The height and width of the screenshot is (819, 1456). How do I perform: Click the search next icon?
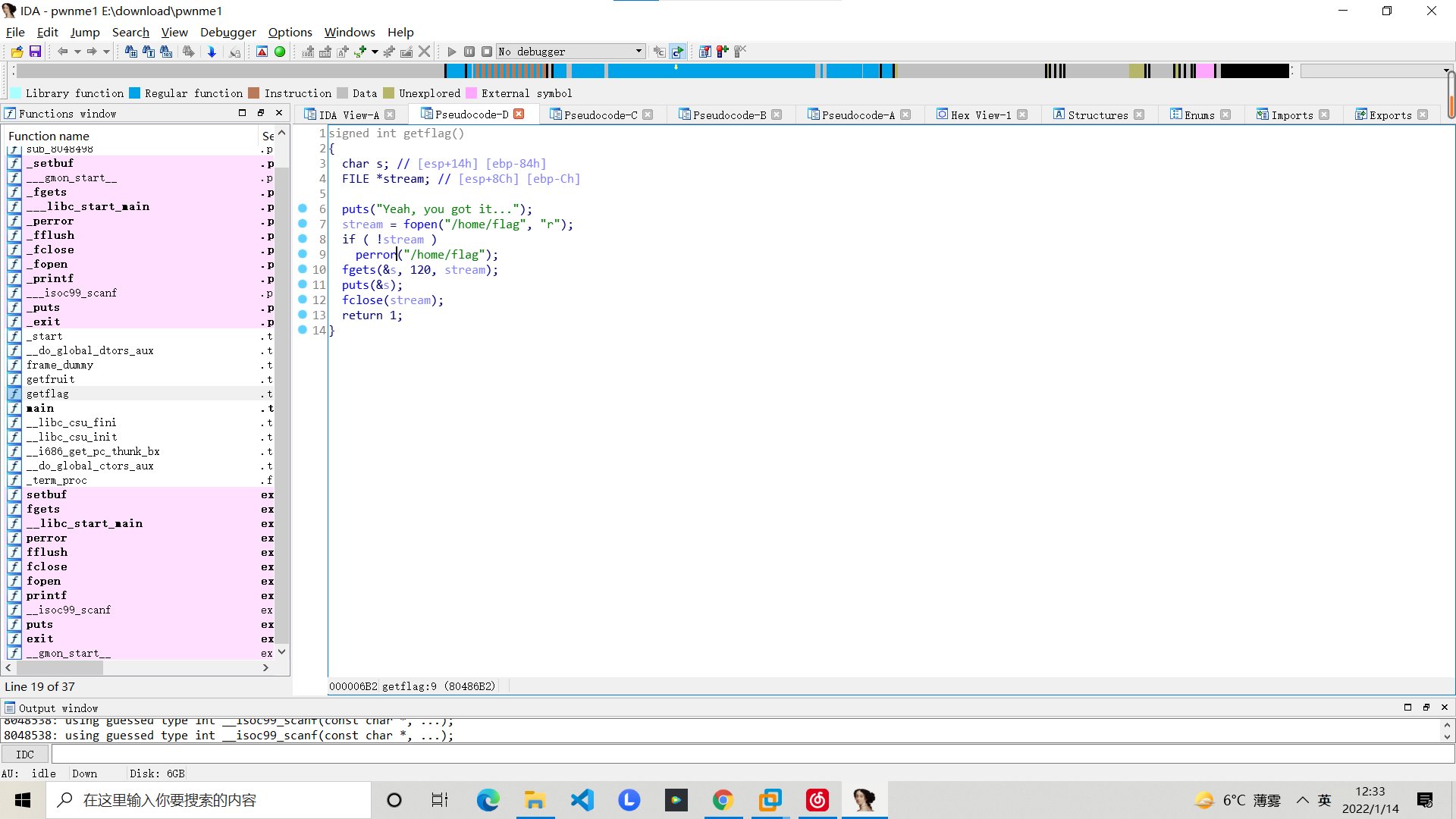pyautogui.click(x=189, y=52)
